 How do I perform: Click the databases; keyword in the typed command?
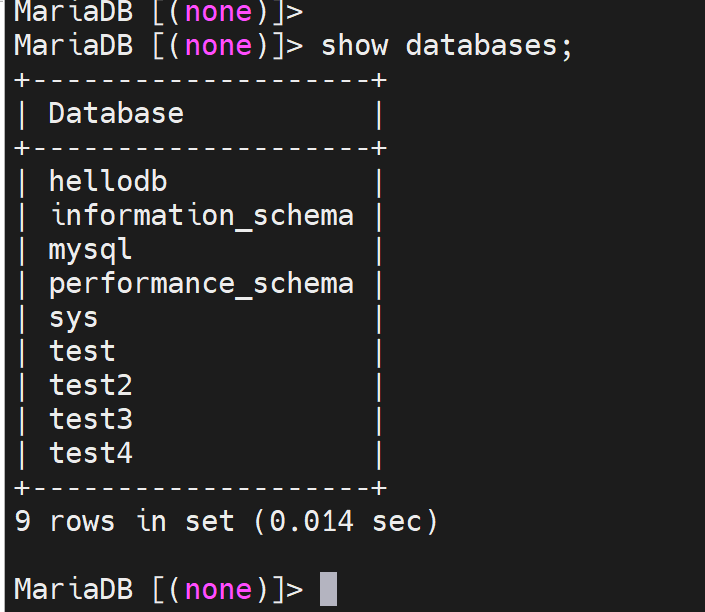(489, 46)
